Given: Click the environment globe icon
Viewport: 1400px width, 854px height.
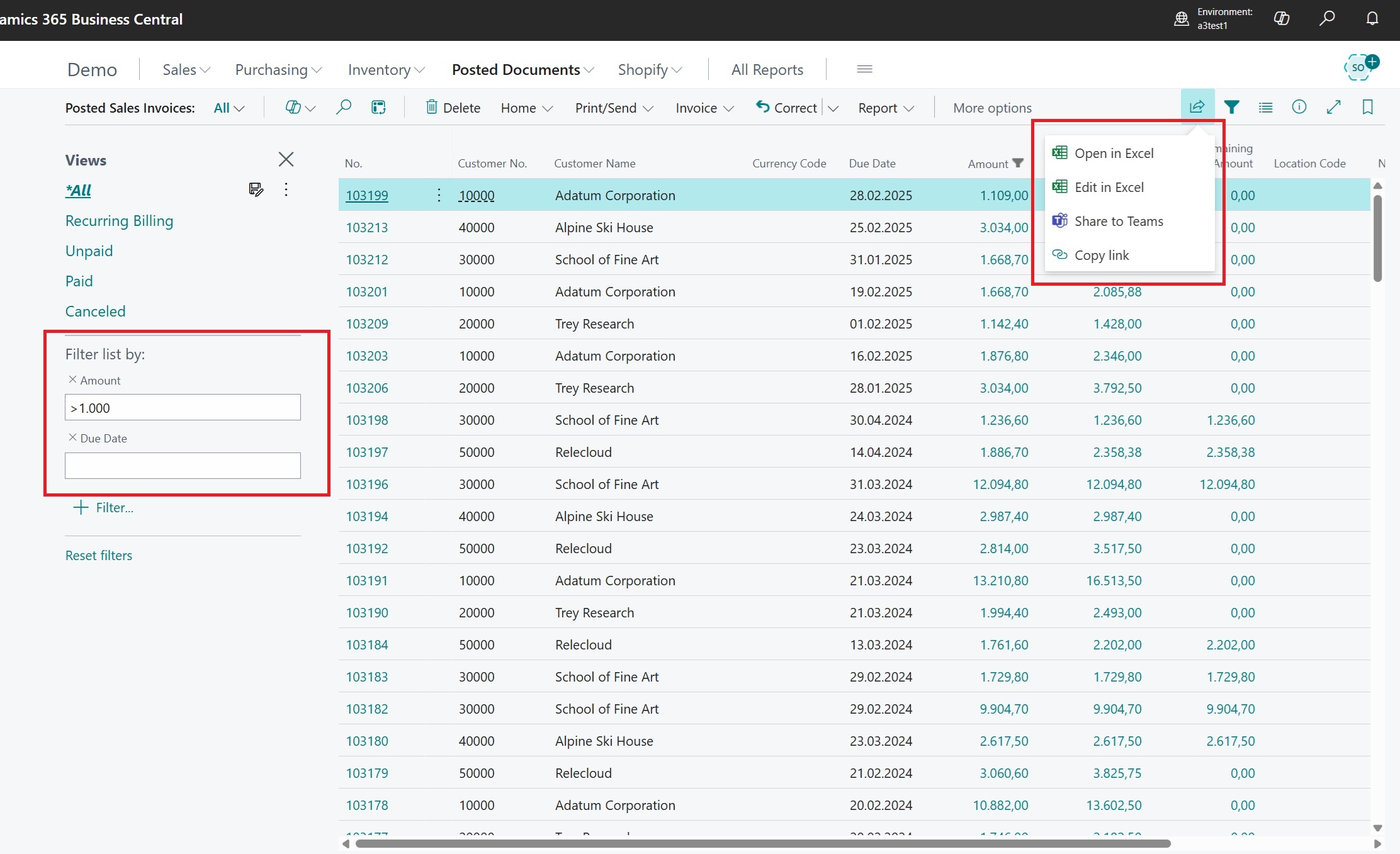Looking at the screenshot, I should 1182,19.
